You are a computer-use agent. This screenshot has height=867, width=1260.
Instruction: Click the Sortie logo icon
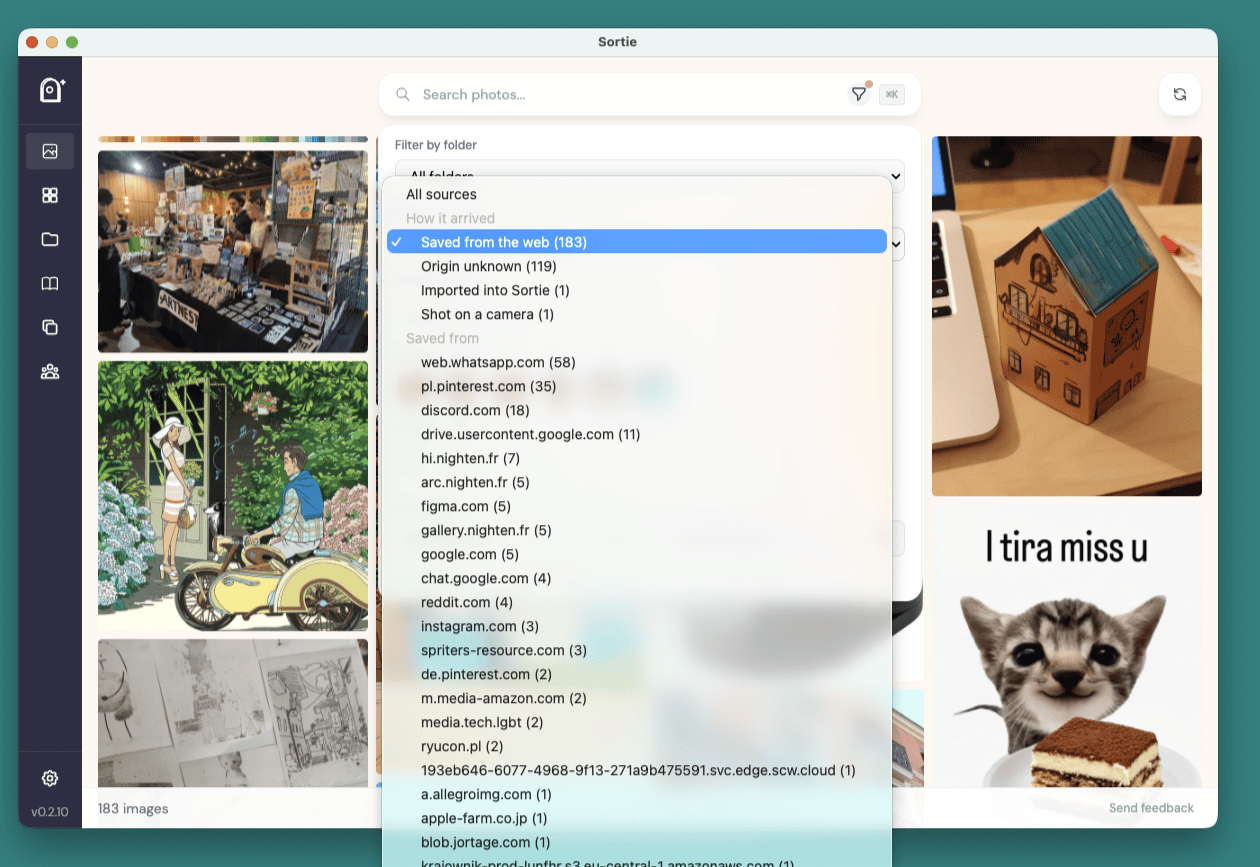tap(51, 90)
